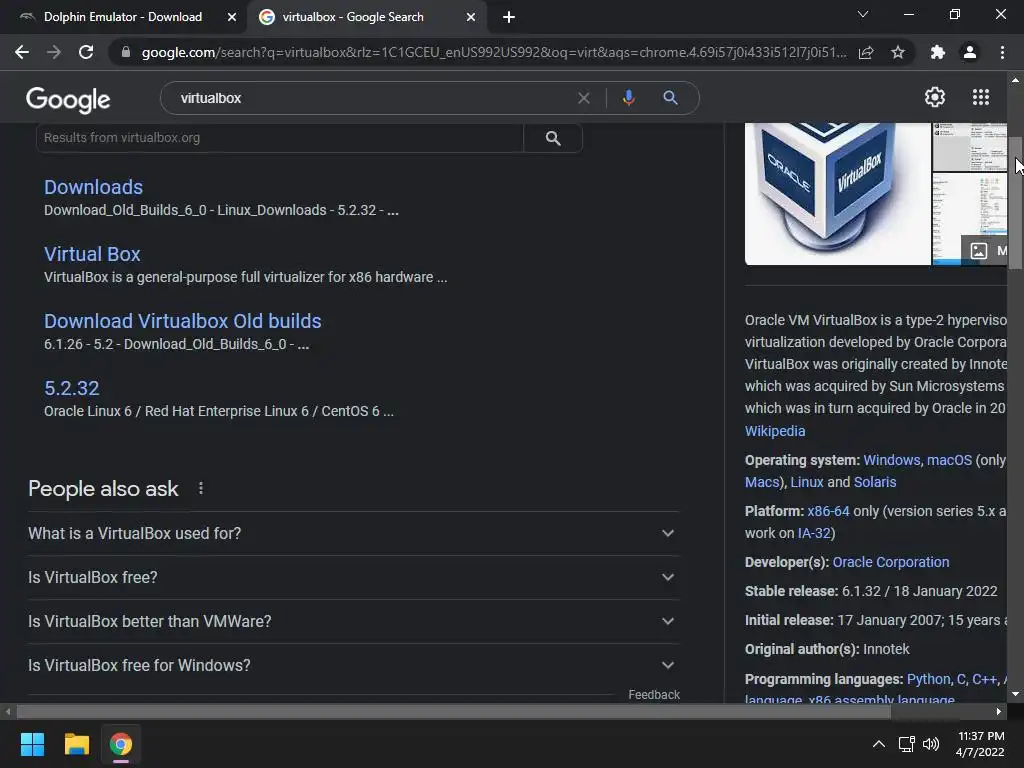
Task: Open Chrome profile avatar
Action: point(970,52)
